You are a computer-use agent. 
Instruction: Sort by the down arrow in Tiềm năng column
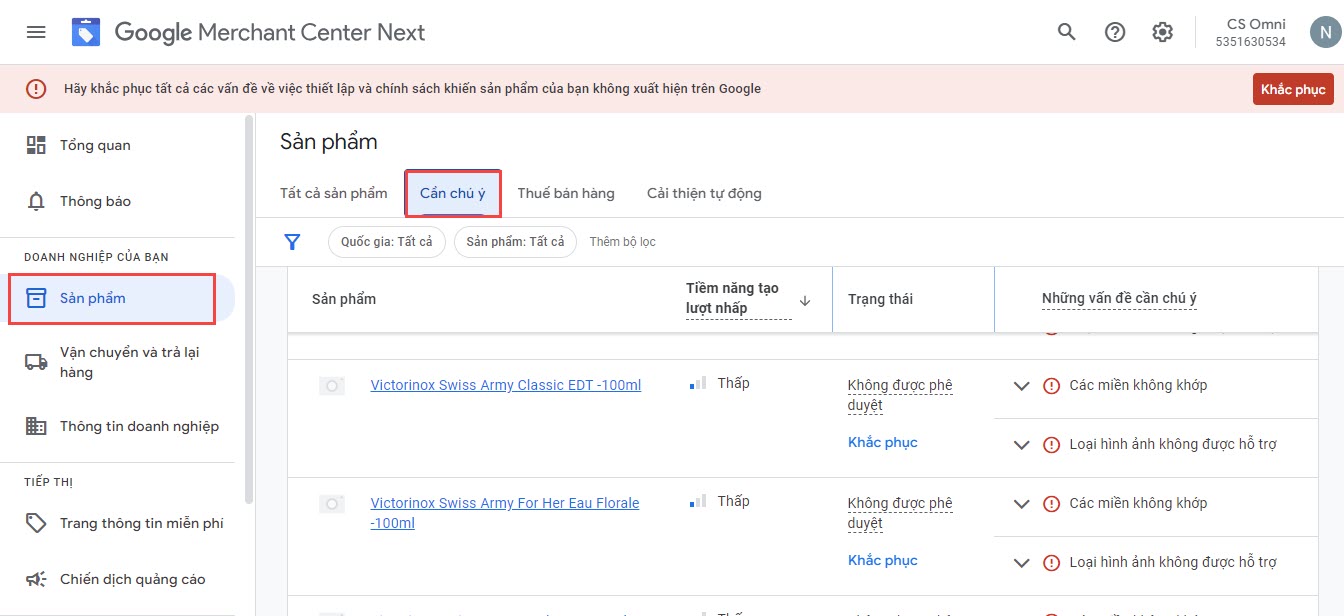click(x=805, y=300)
